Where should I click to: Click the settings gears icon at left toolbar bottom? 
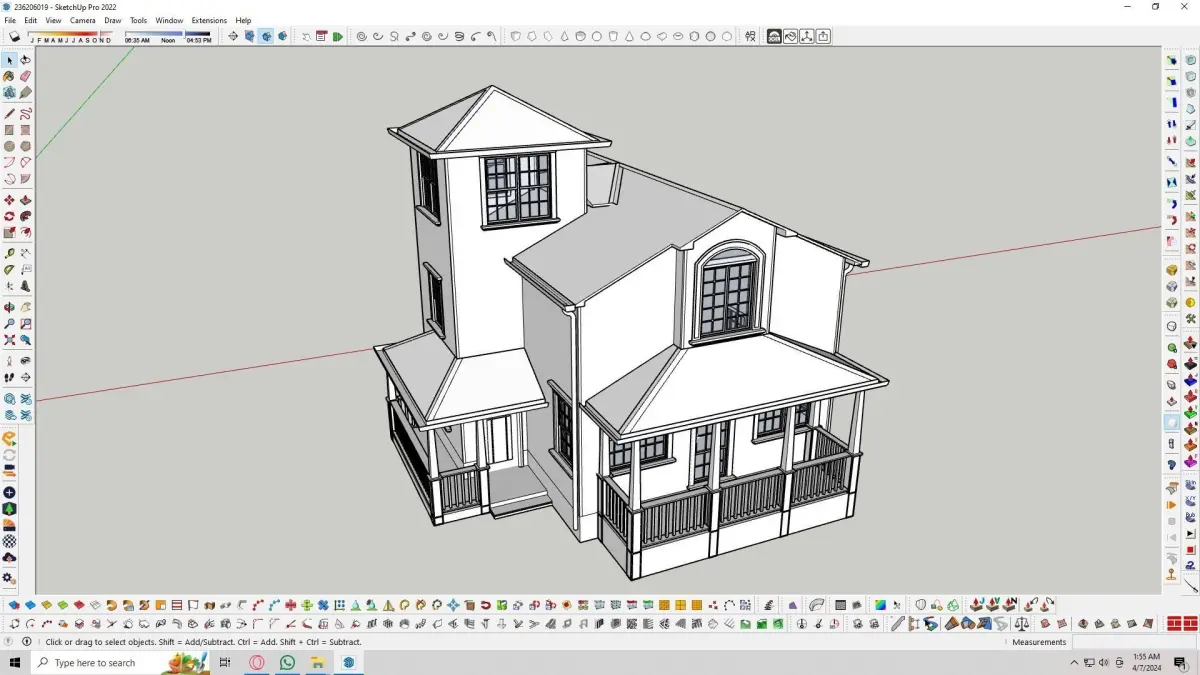(x=9, y=578)
